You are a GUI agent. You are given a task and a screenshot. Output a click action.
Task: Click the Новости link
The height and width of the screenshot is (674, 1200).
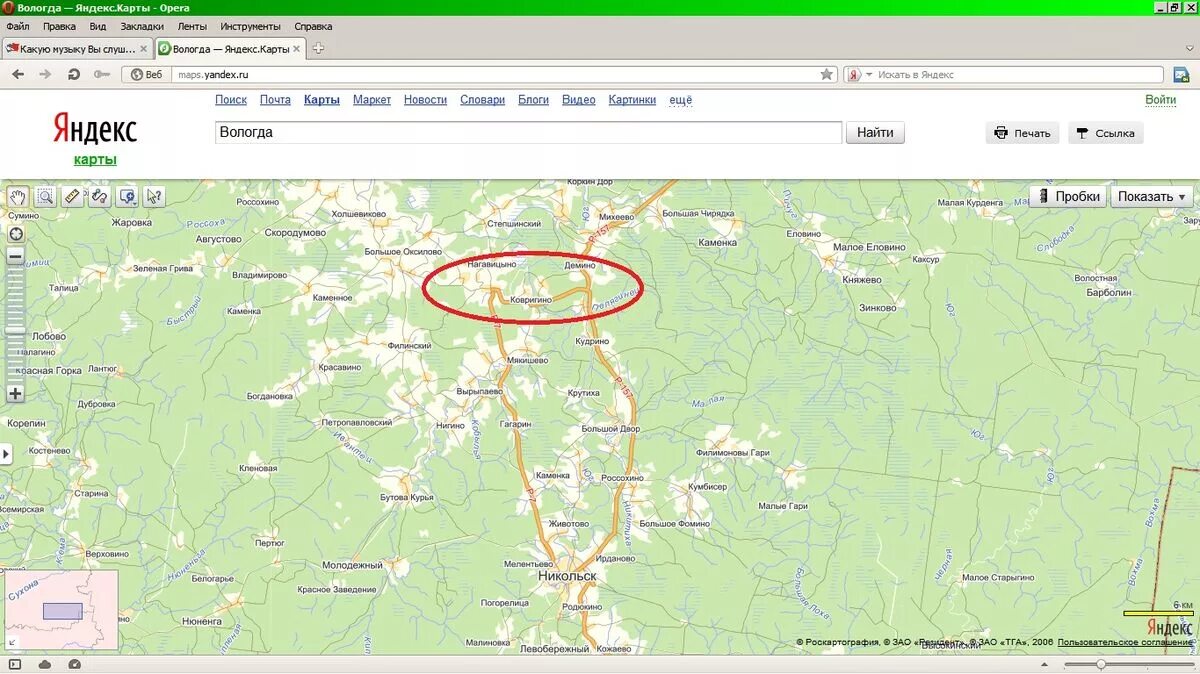click(x=425, y=100)
